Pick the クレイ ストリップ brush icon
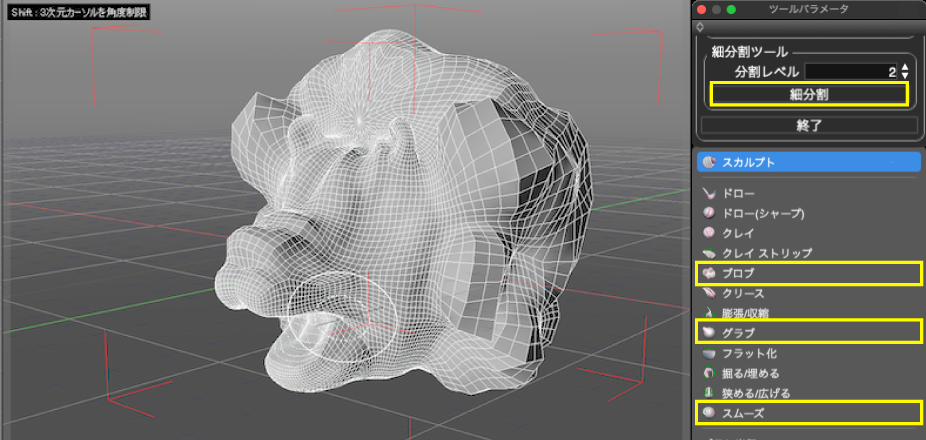926x440 pixels. [x=708, y=253]
